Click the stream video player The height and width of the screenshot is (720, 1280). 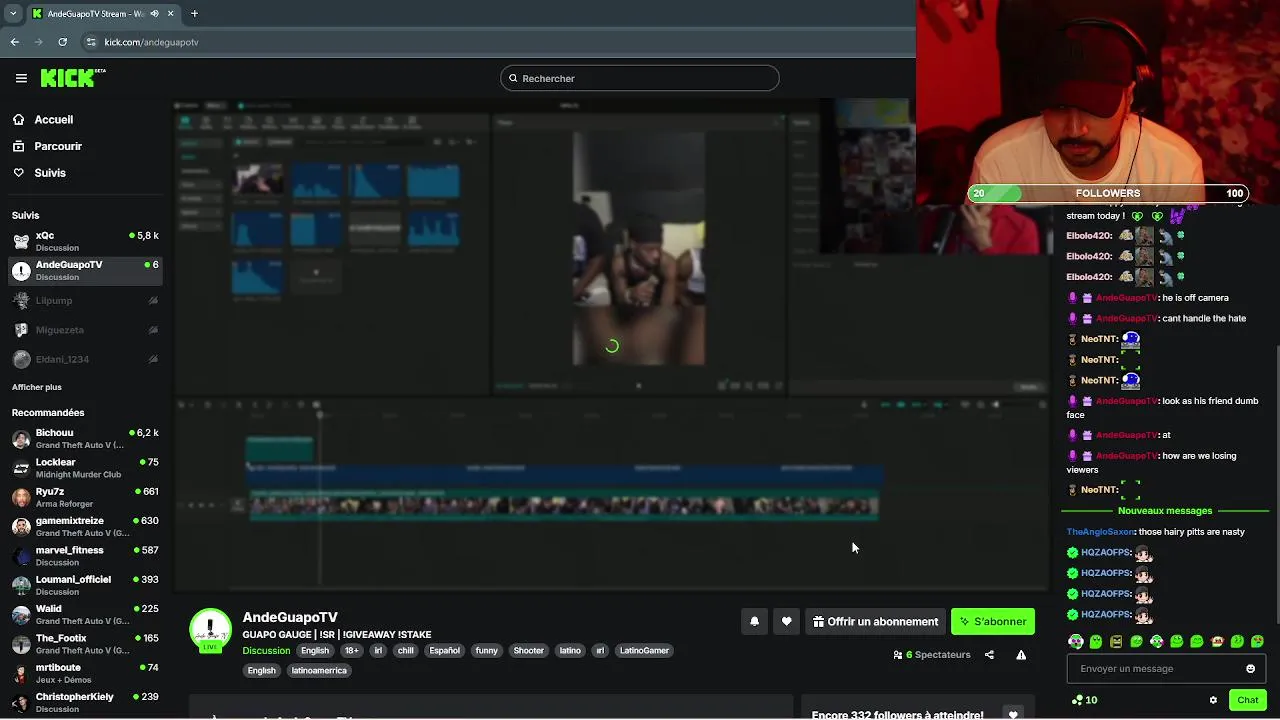[612, 345]
